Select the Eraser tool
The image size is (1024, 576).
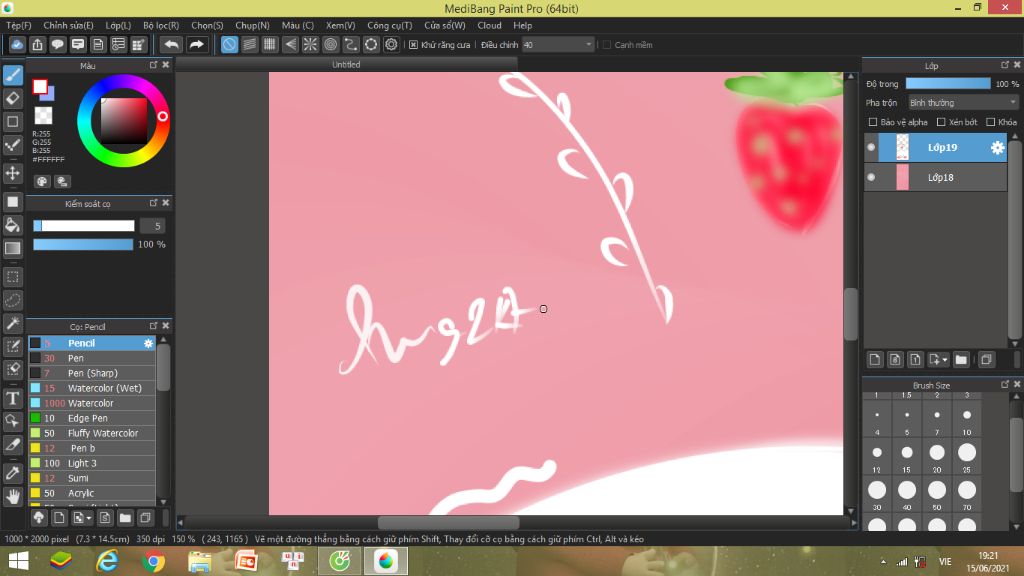point(12,99)
